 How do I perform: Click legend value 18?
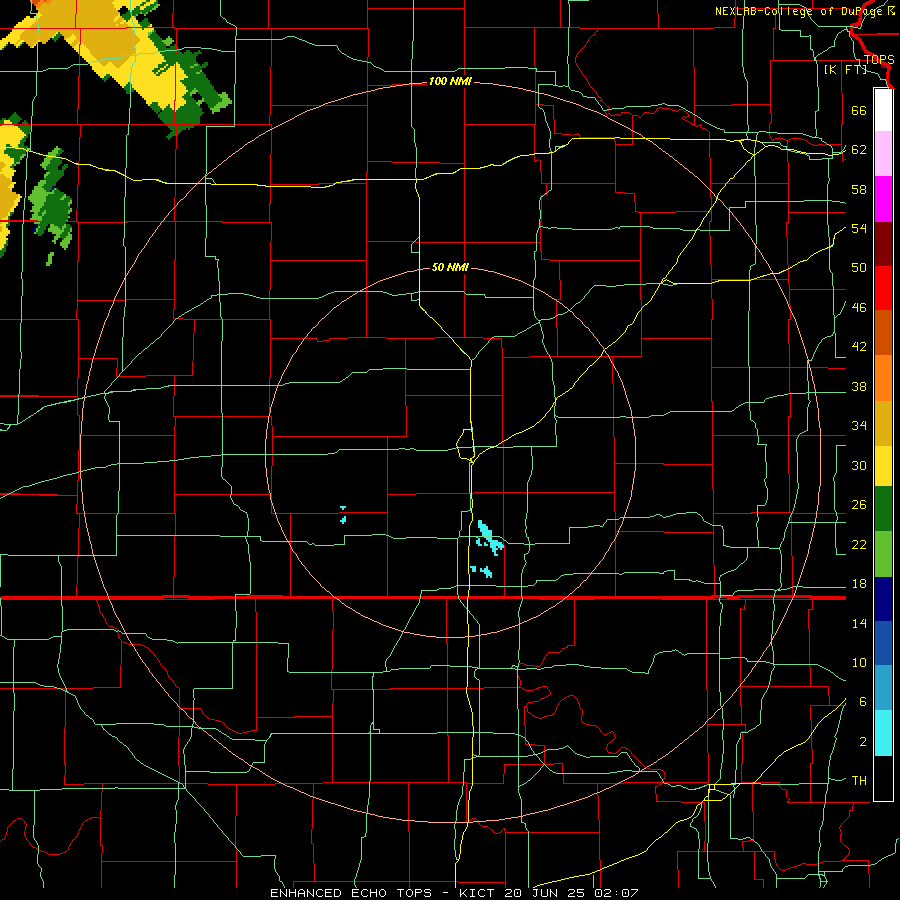pyautogui.click(x=859, y=584)
